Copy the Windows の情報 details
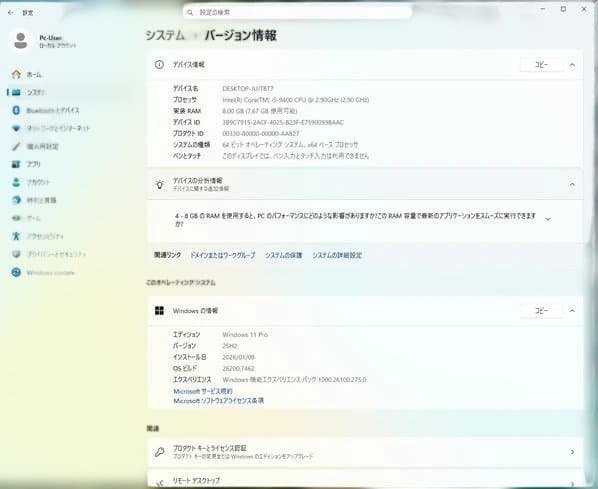This screenshot has width=598, height=489. [x=541, y=311]
